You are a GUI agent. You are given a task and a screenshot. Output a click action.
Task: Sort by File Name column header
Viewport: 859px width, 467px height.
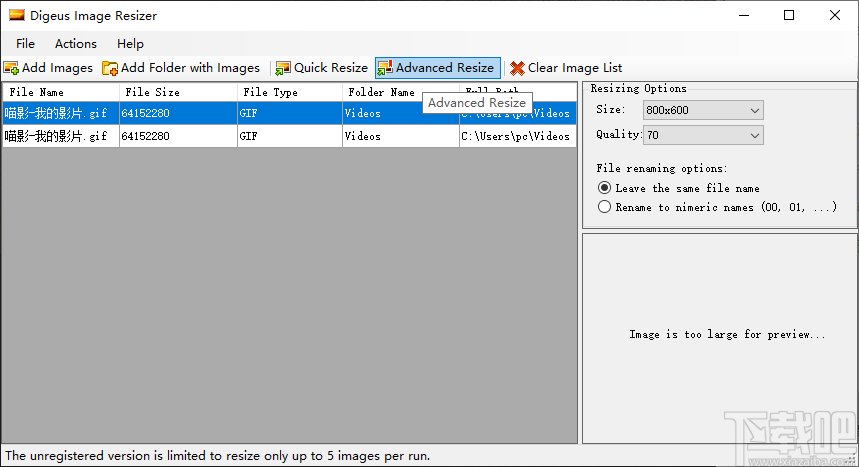61,92
